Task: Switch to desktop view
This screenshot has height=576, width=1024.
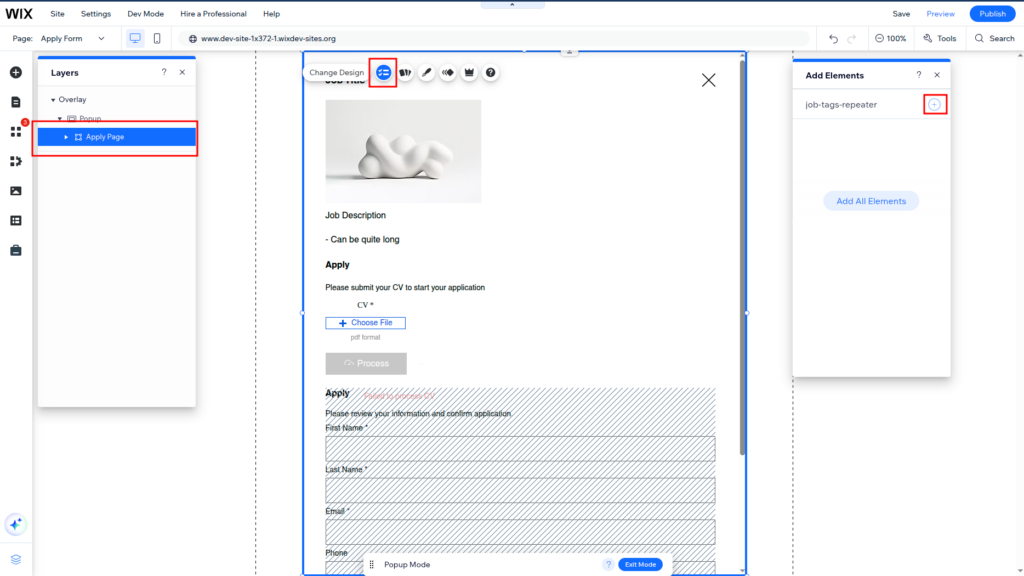Action: point(135,38)
